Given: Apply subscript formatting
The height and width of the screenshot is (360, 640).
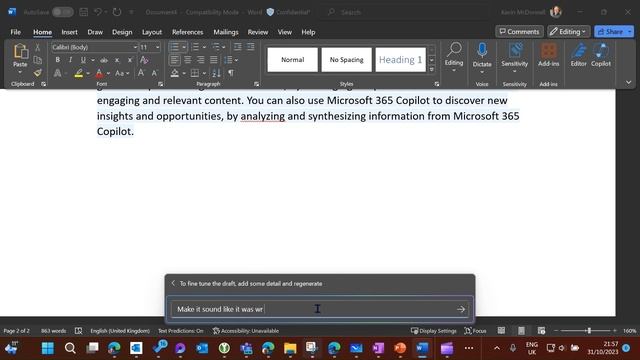Looking at the screenshot, I should pos(117,60).
